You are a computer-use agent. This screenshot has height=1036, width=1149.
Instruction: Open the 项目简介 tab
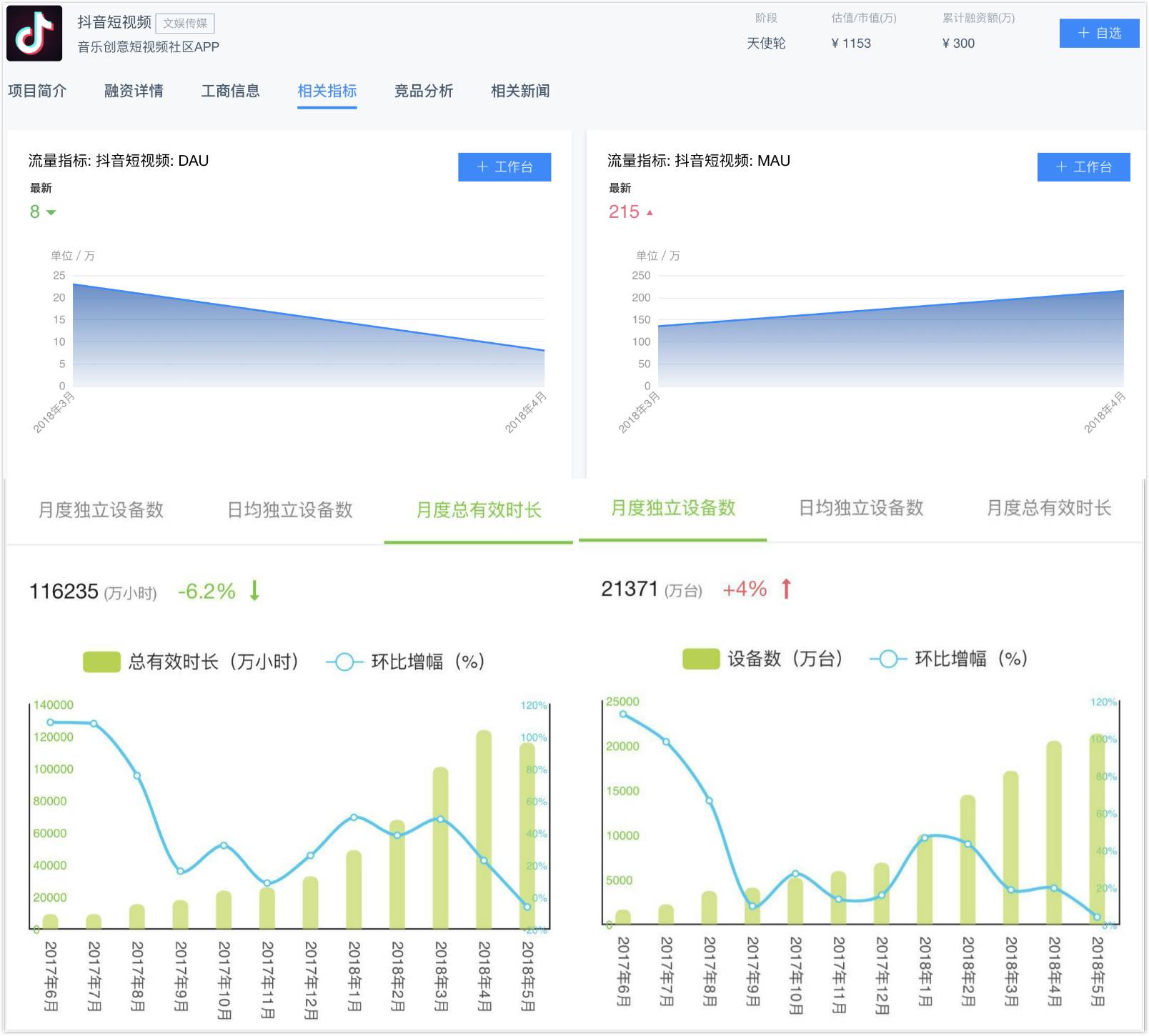tap(37, 91)
